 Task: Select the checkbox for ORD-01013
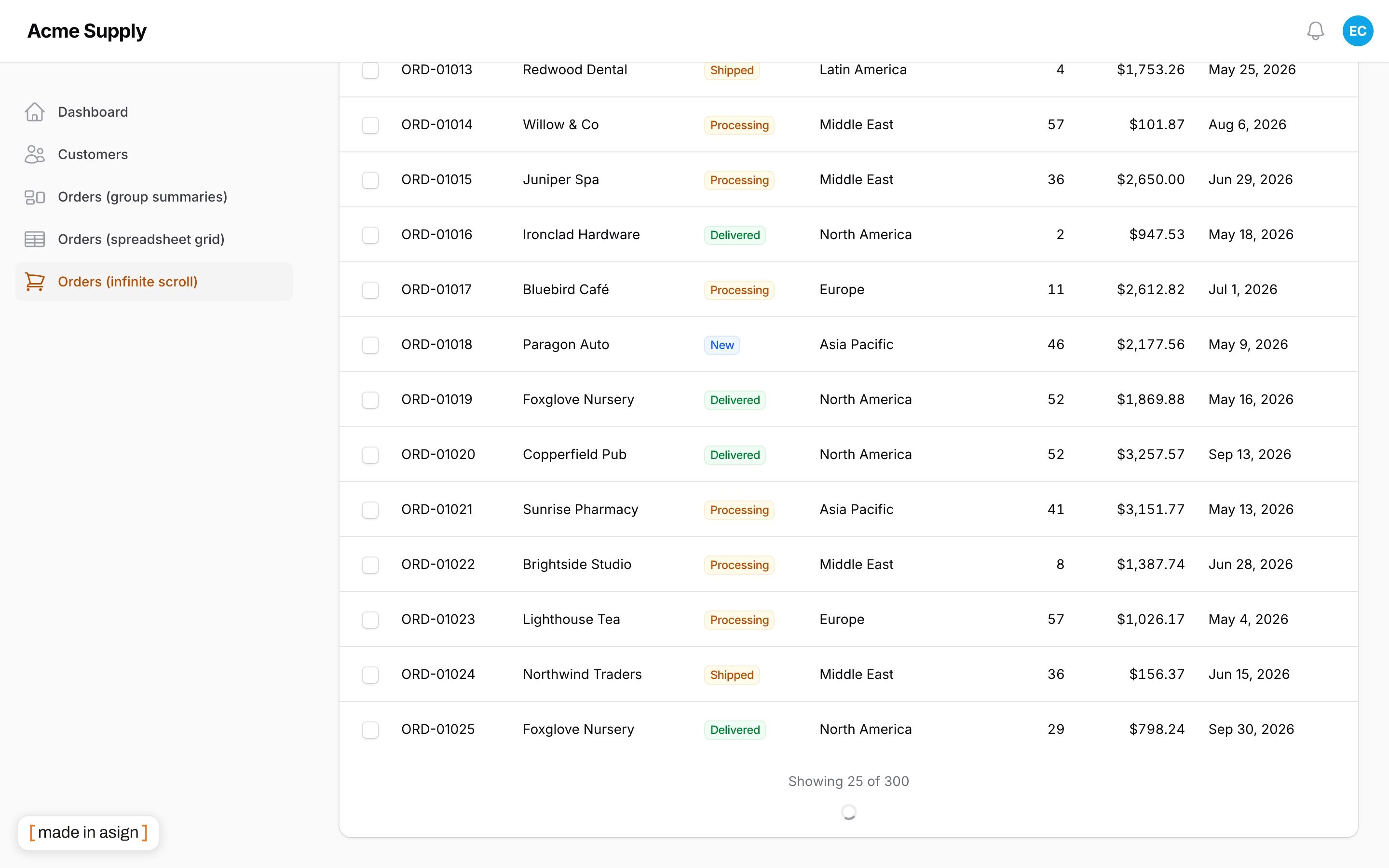(370, 70)
